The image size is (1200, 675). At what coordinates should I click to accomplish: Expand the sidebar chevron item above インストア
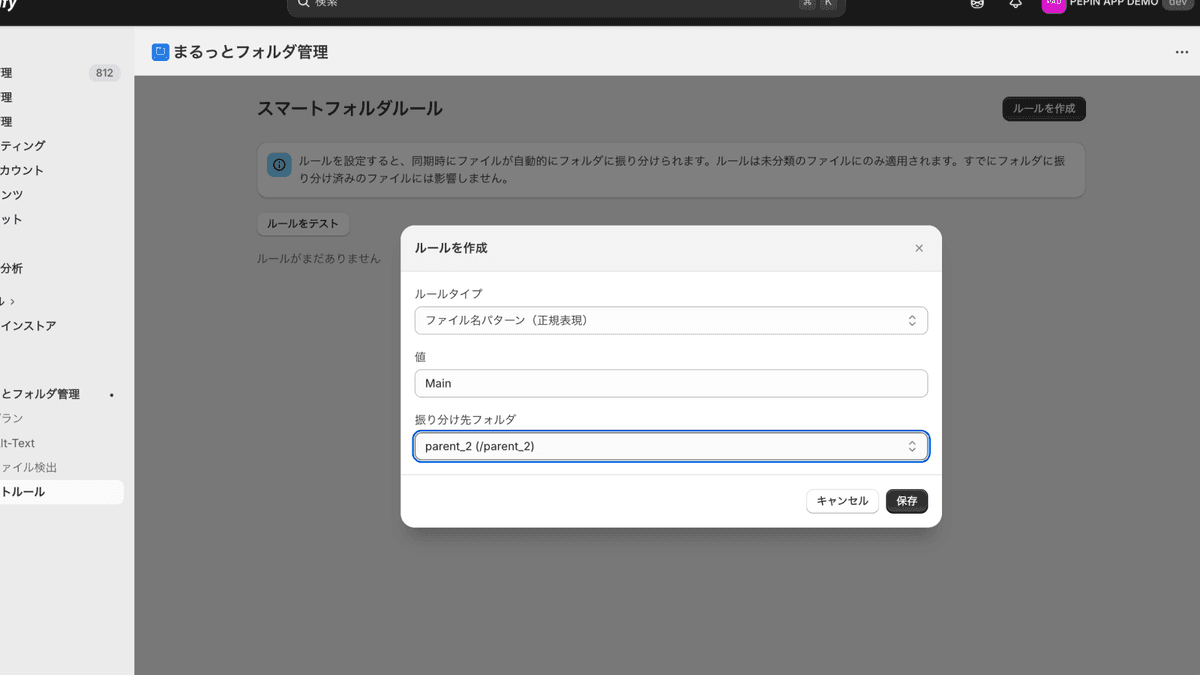12,301
